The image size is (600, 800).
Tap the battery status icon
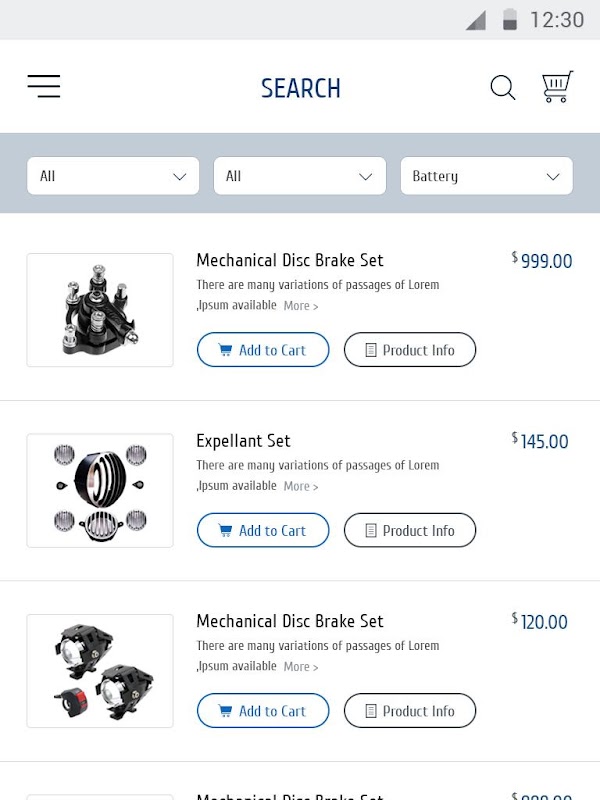(x=510, y=20)
